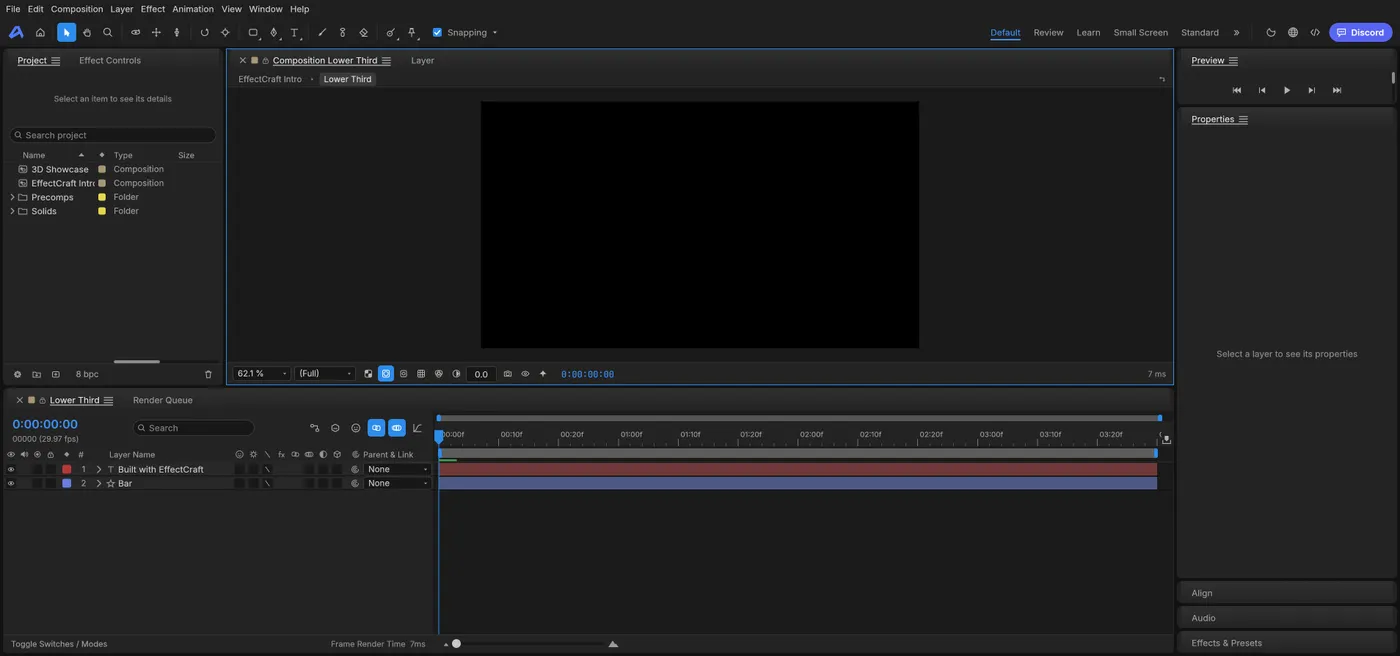Toggle the viewer eye show-controls icon

coord(525,374)
